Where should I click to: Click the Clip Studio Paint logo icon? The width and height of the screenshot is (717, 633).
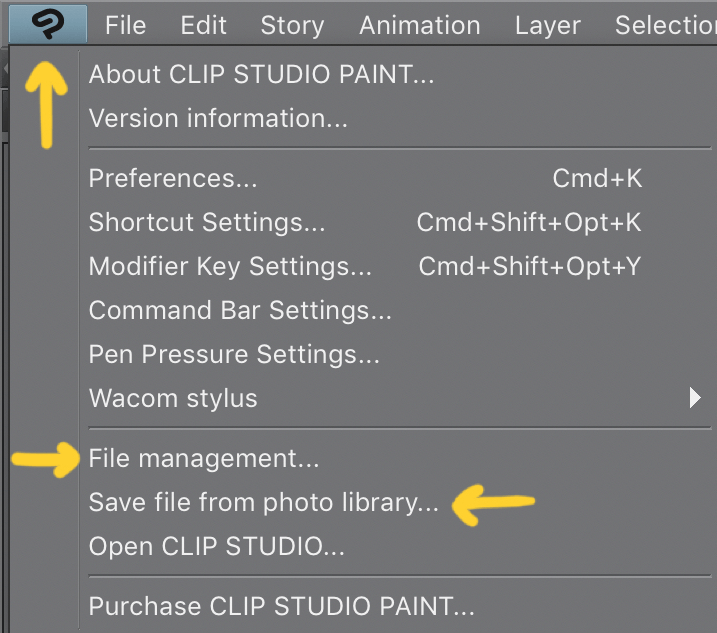pyautogui.click(x=47, y=25)
